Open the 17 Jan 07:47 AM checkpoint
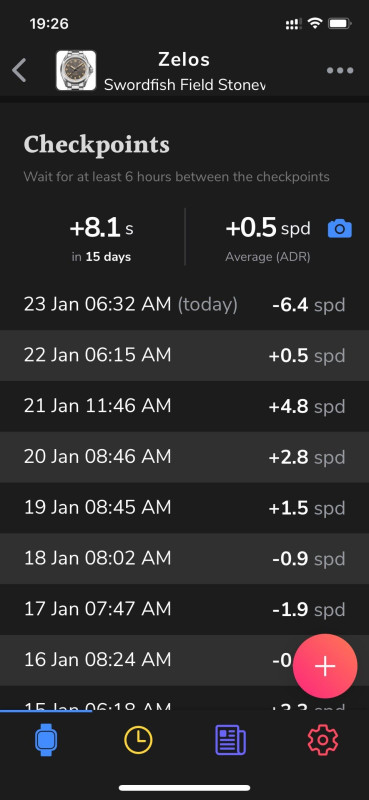 pyautogui.click(x=184, y=609)
